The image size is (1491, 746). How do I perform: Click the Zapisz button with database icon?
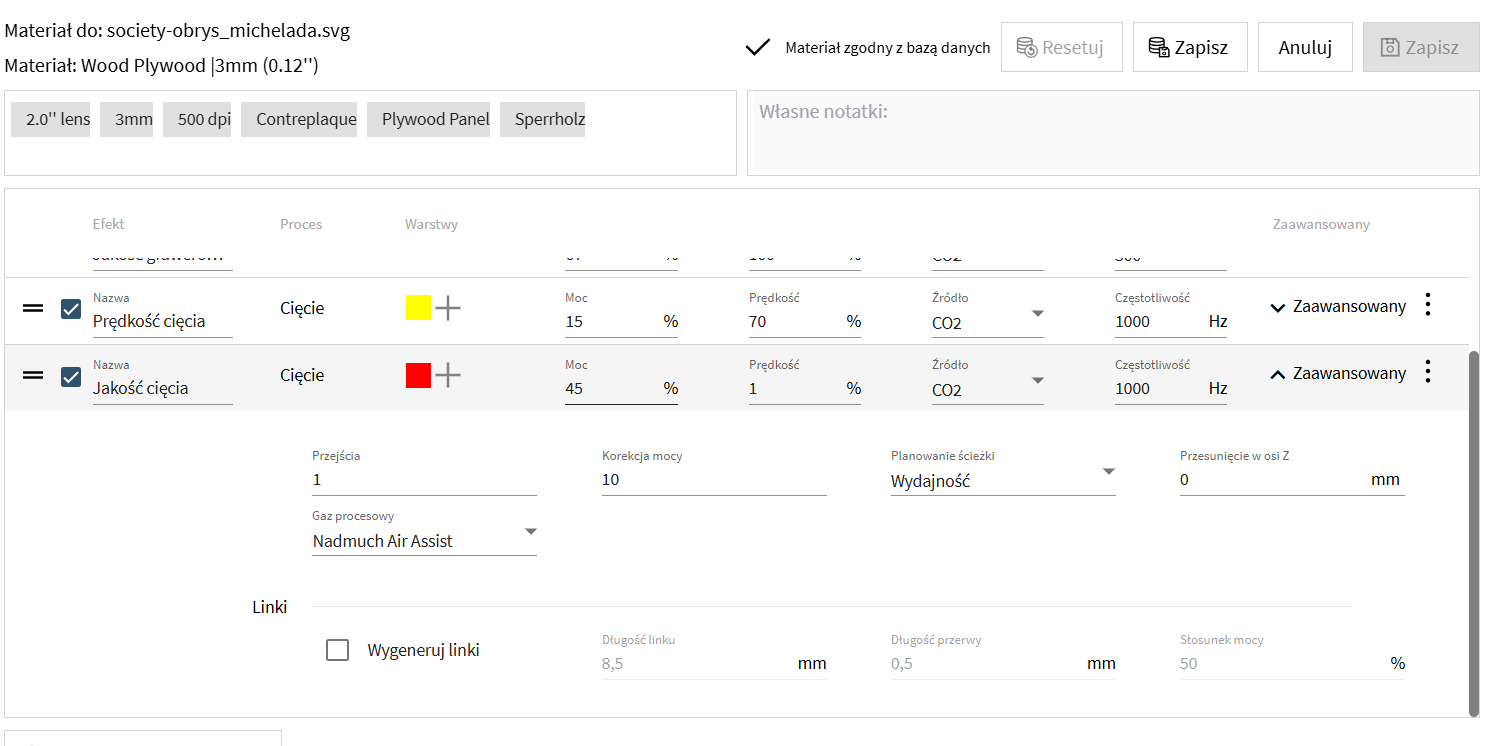click(x=1189, y=47)
